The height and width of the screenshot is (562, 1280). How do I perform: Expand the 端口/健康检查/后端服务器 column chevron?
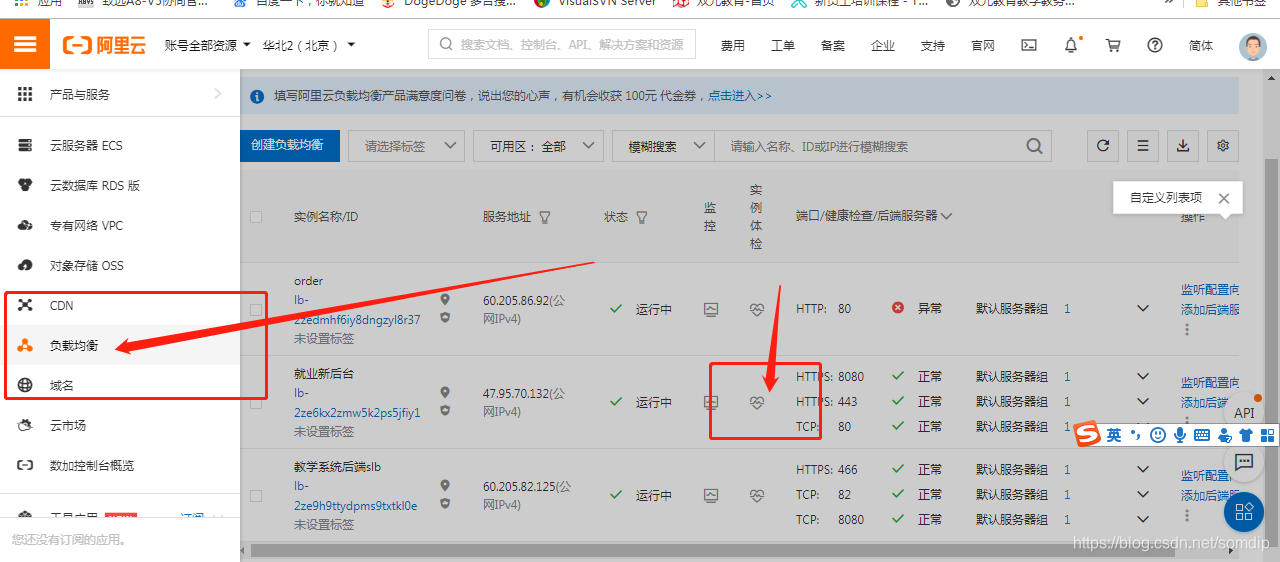946,216
